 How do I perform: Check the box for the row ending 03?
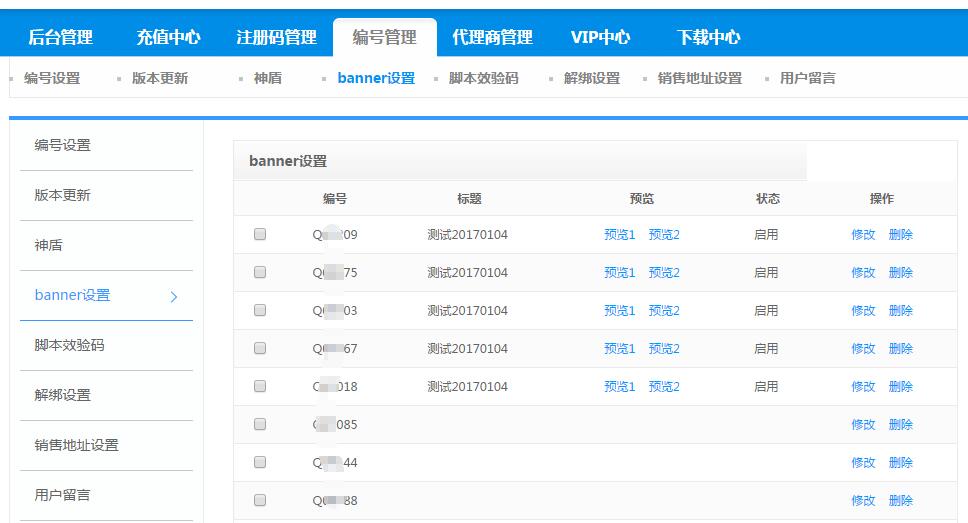[260, 310]
